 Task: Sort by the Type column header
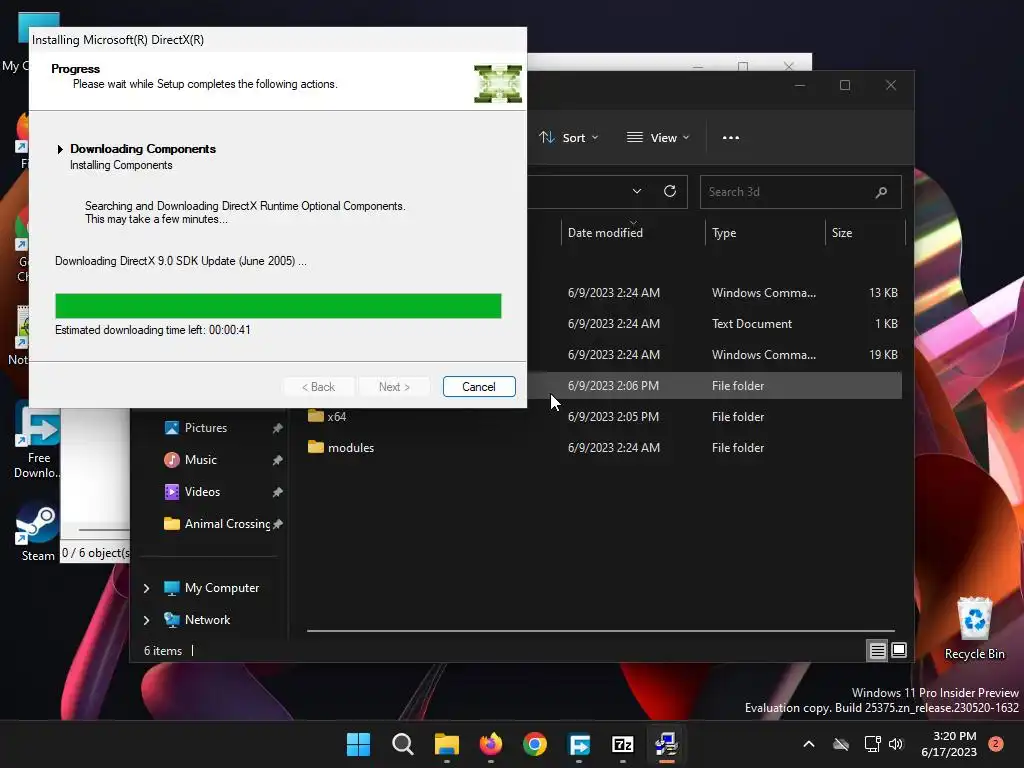click(x=765, y=232)
